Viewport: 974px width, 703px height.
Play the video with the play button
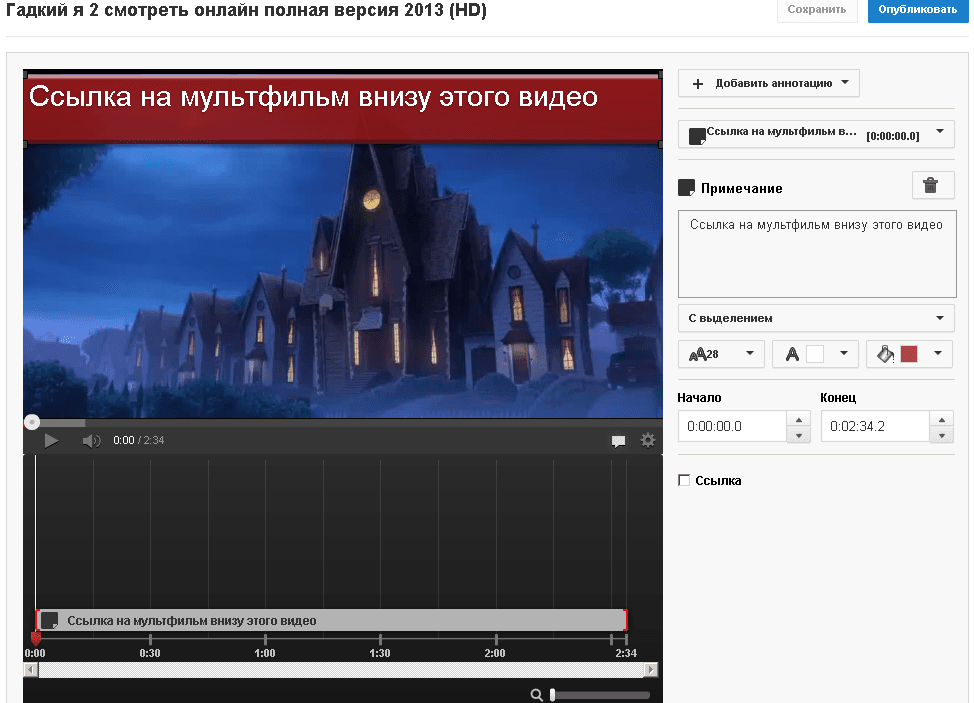[51, 441]
